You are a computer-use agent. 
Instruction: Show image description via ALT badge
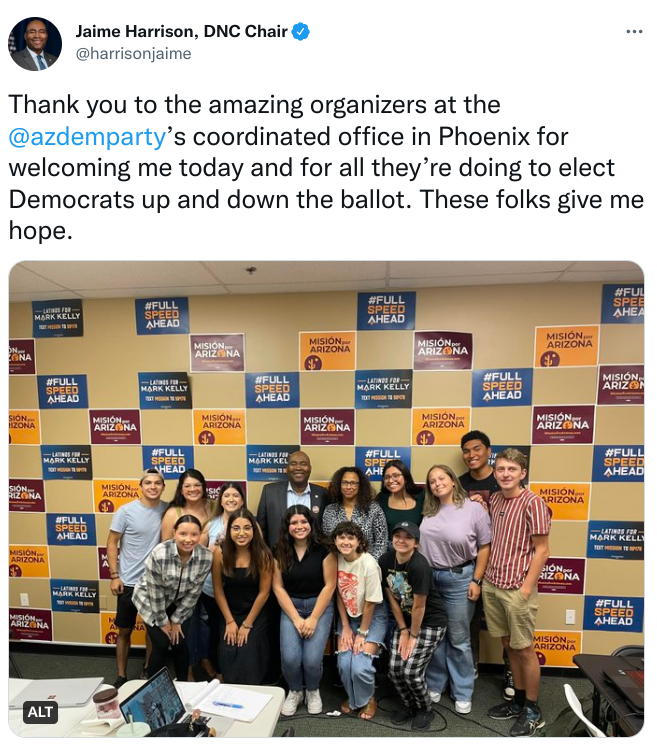click(x=40, y=712)
